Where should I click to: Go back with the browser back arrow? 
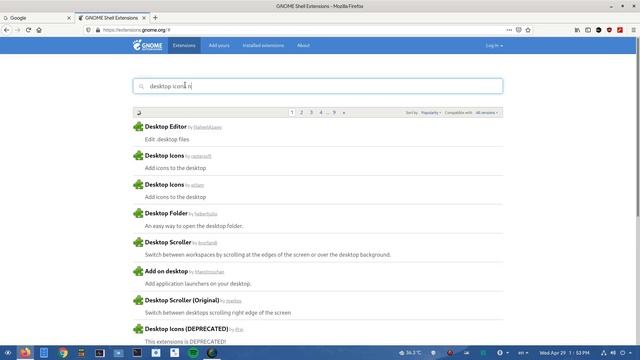point(7,30)
